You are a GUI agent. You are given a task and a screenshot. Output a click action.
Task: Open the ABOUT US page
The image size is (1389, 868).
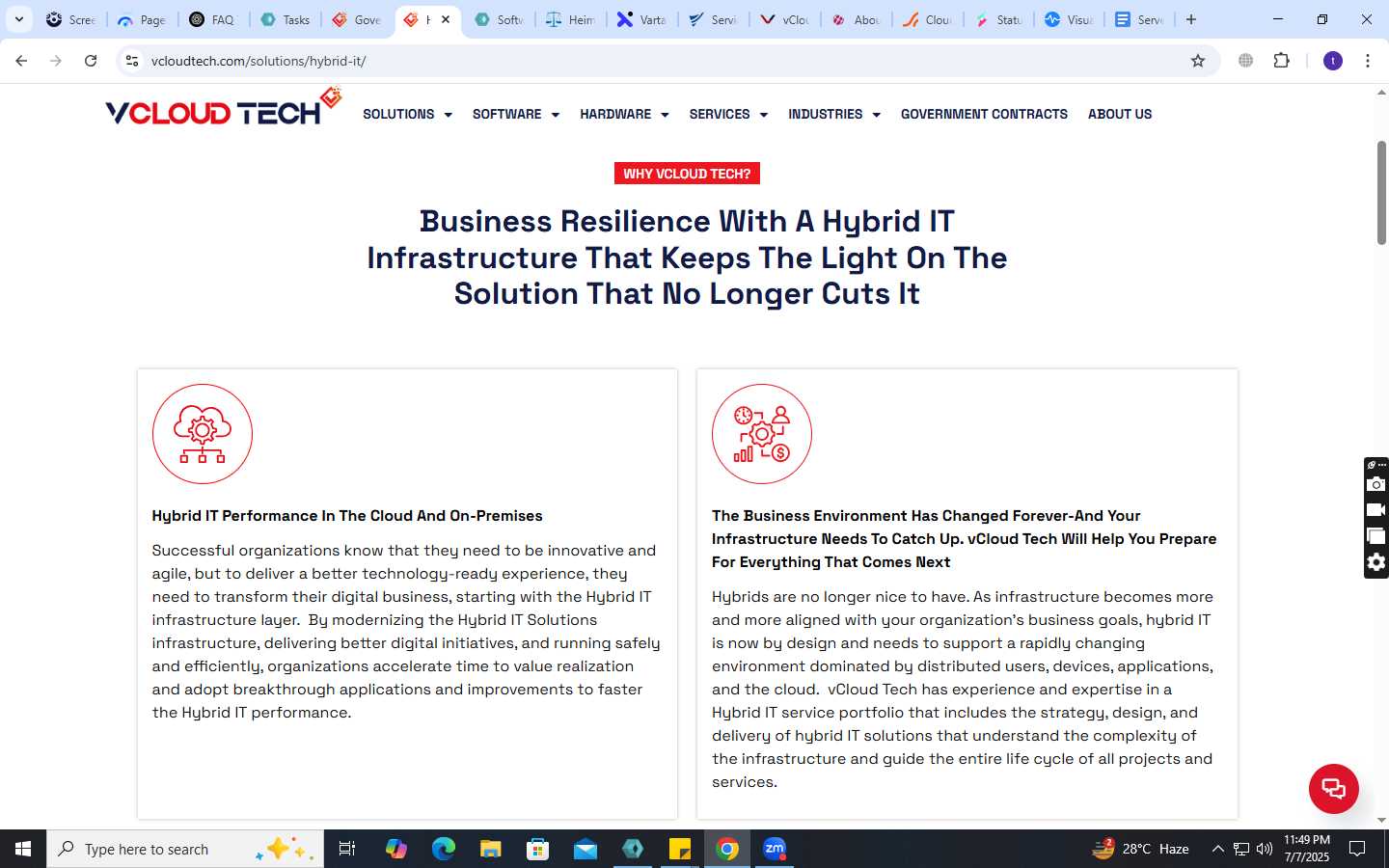1120,114
